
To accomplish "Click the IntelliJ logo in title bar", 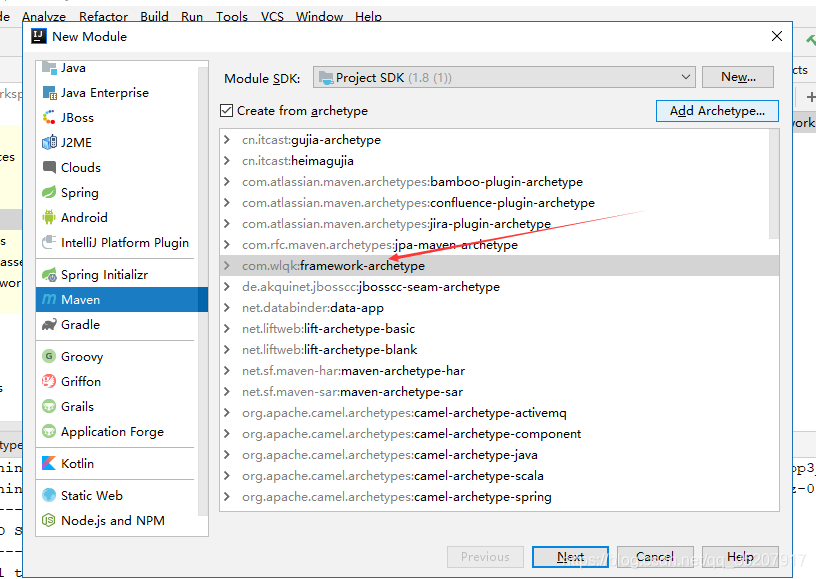I will (39, 36).
